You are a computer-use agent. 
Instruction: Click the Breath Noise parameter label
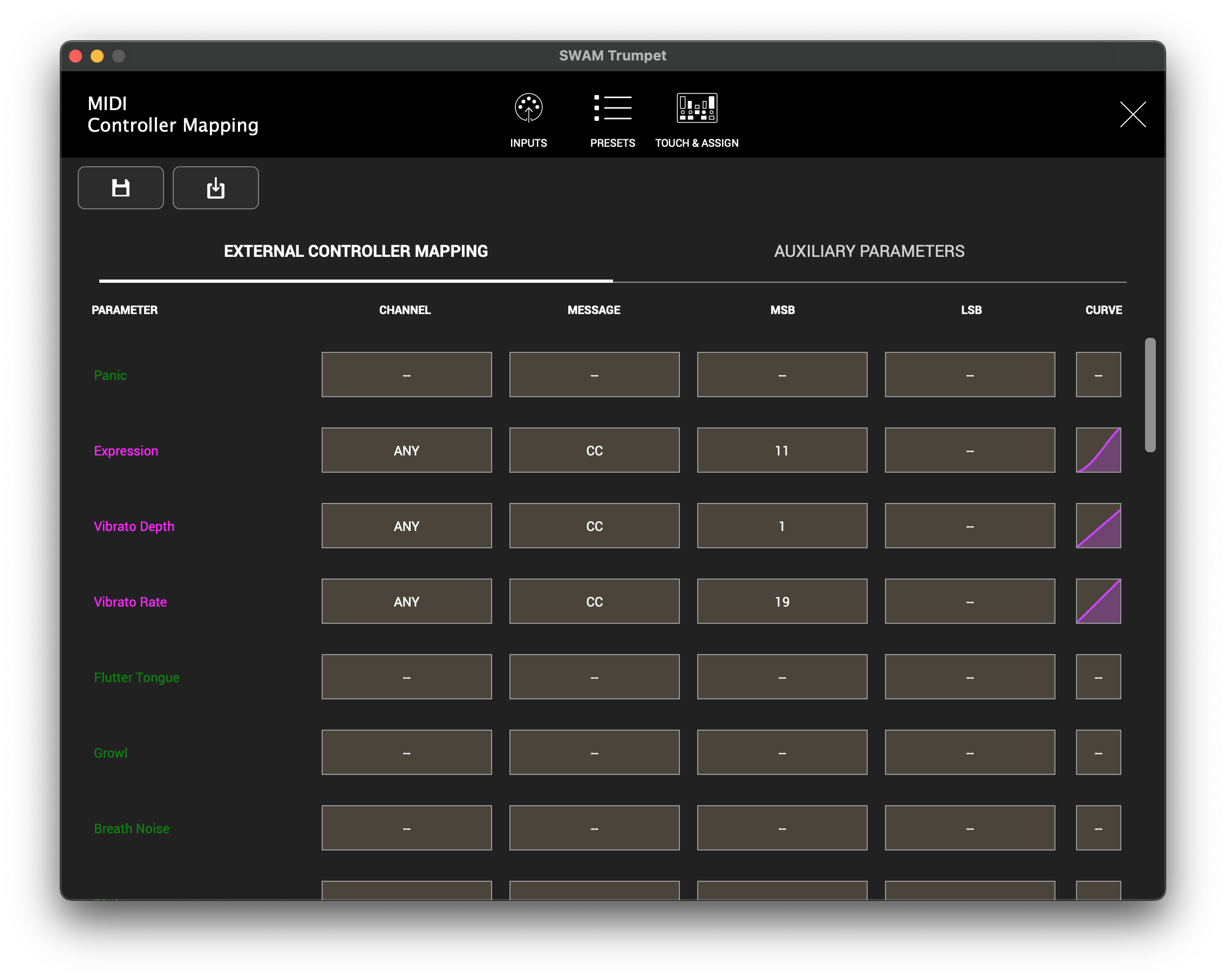(x=131, y=829)
